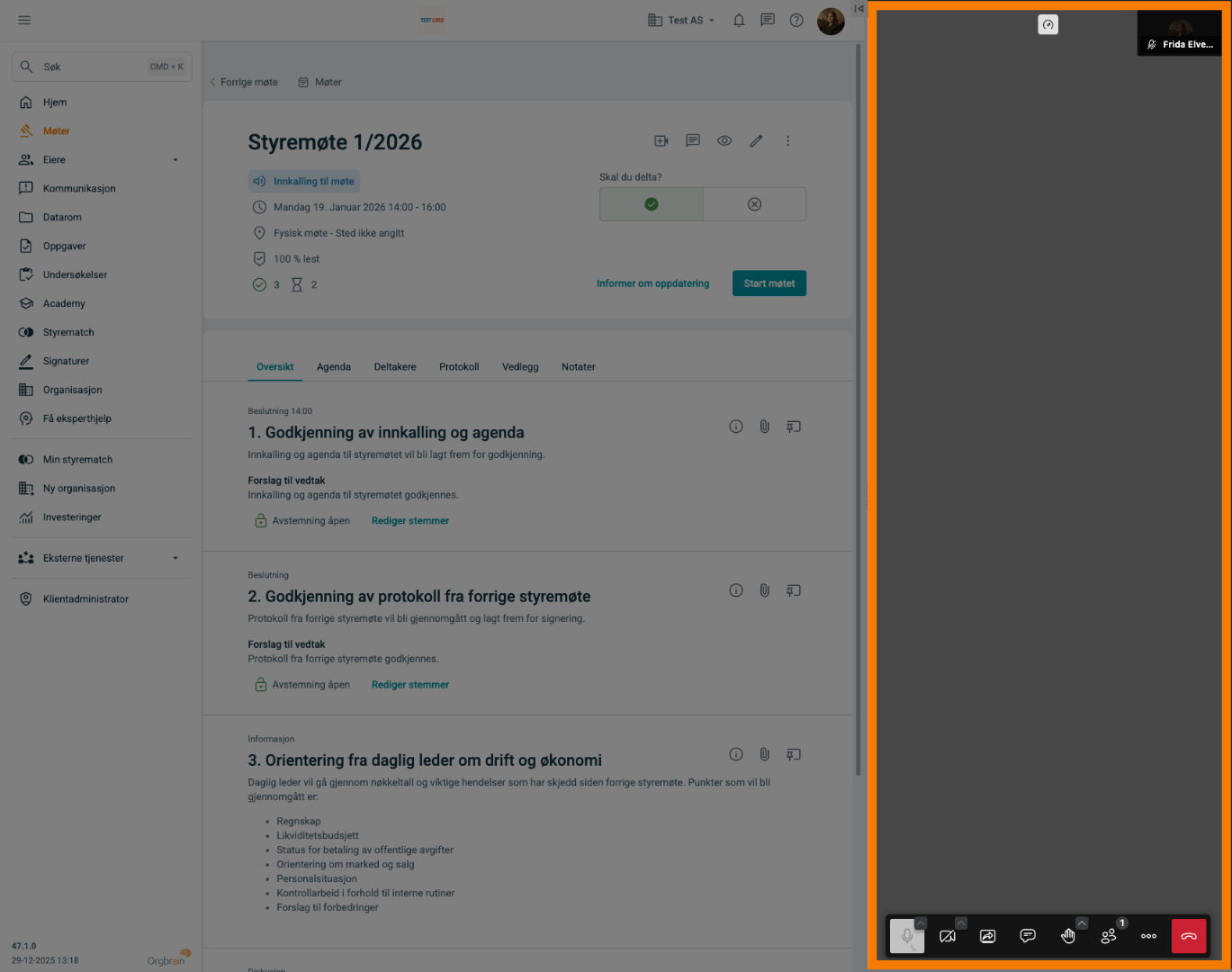Switch to the Vedlegg tab

pos(520,367)
